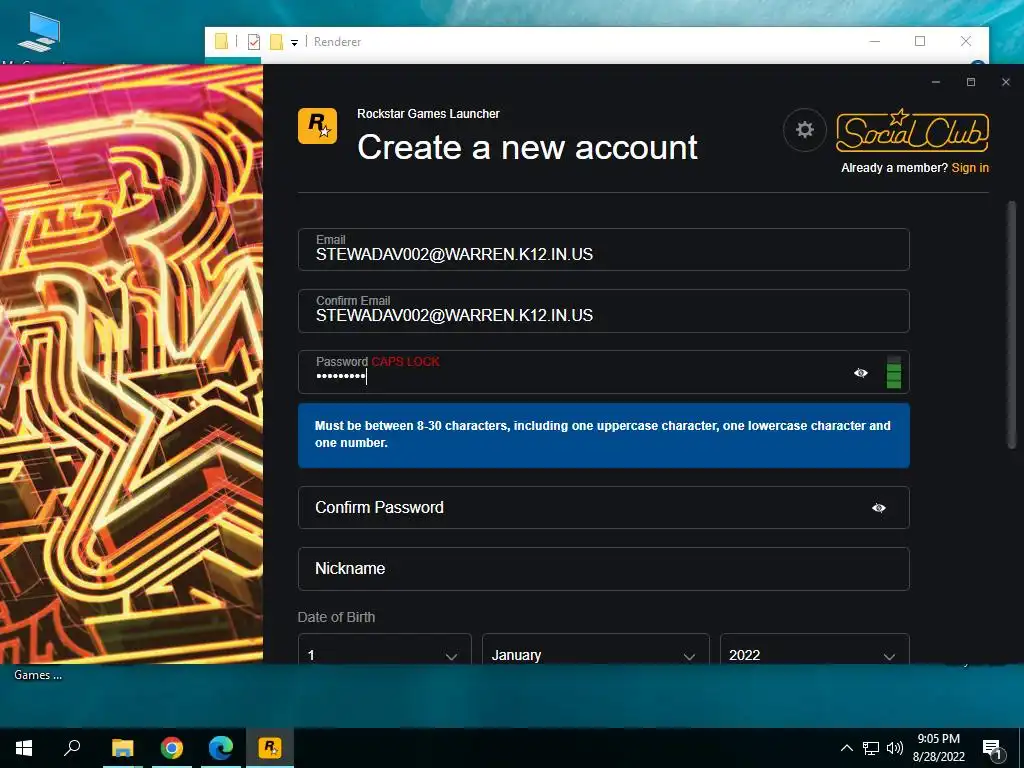The width and height of the screenshot is (1024, 768).
Task: Click the Confirm Email field
Action: [603, 311]
